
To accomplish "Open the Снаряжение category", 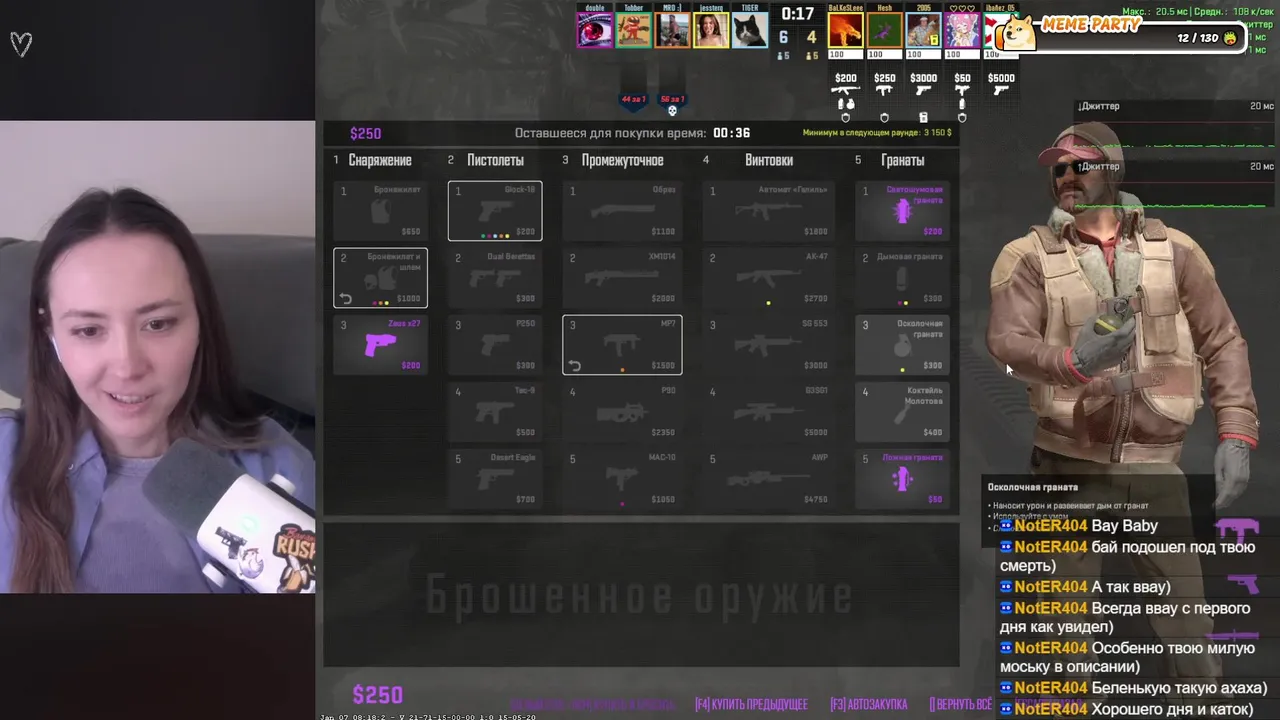I will click(380, 160).
